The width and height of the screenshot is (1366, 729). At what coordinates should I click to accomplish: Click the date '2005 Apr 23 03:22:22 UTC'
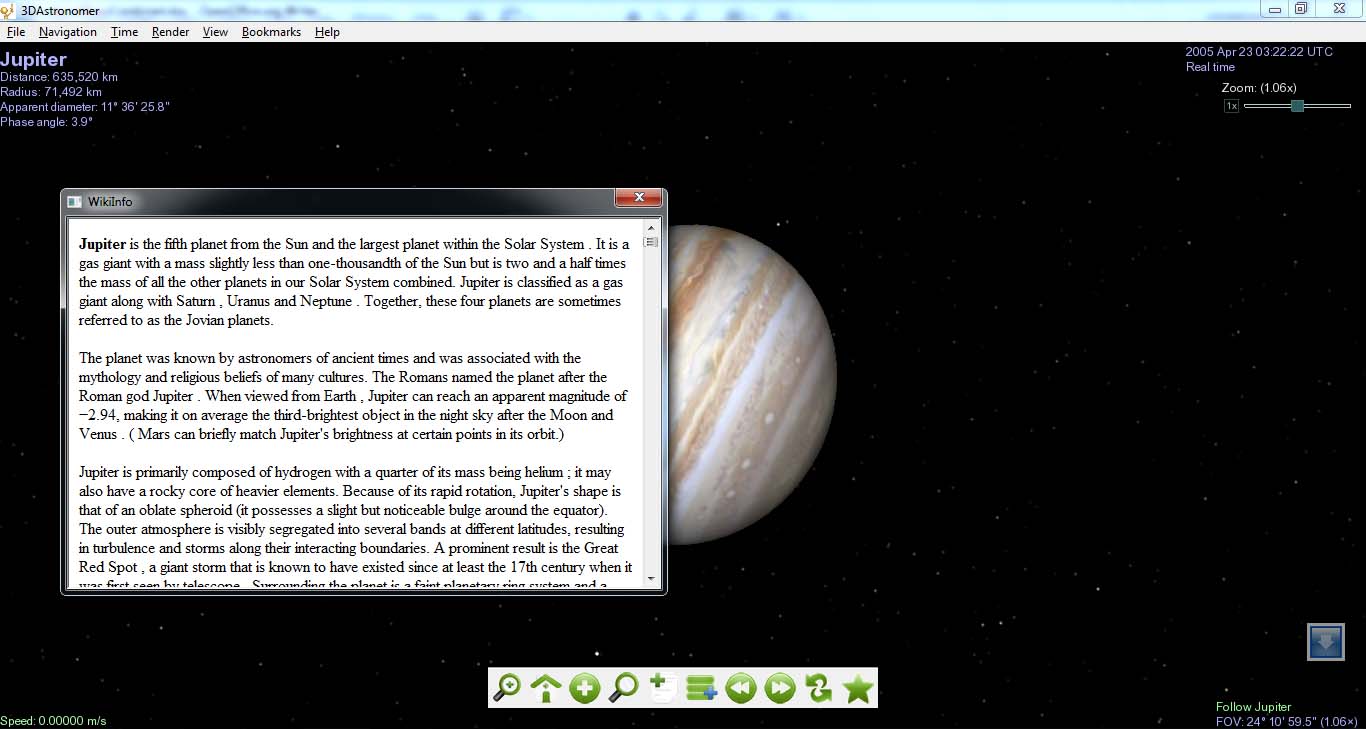[x=1259, y=52]
